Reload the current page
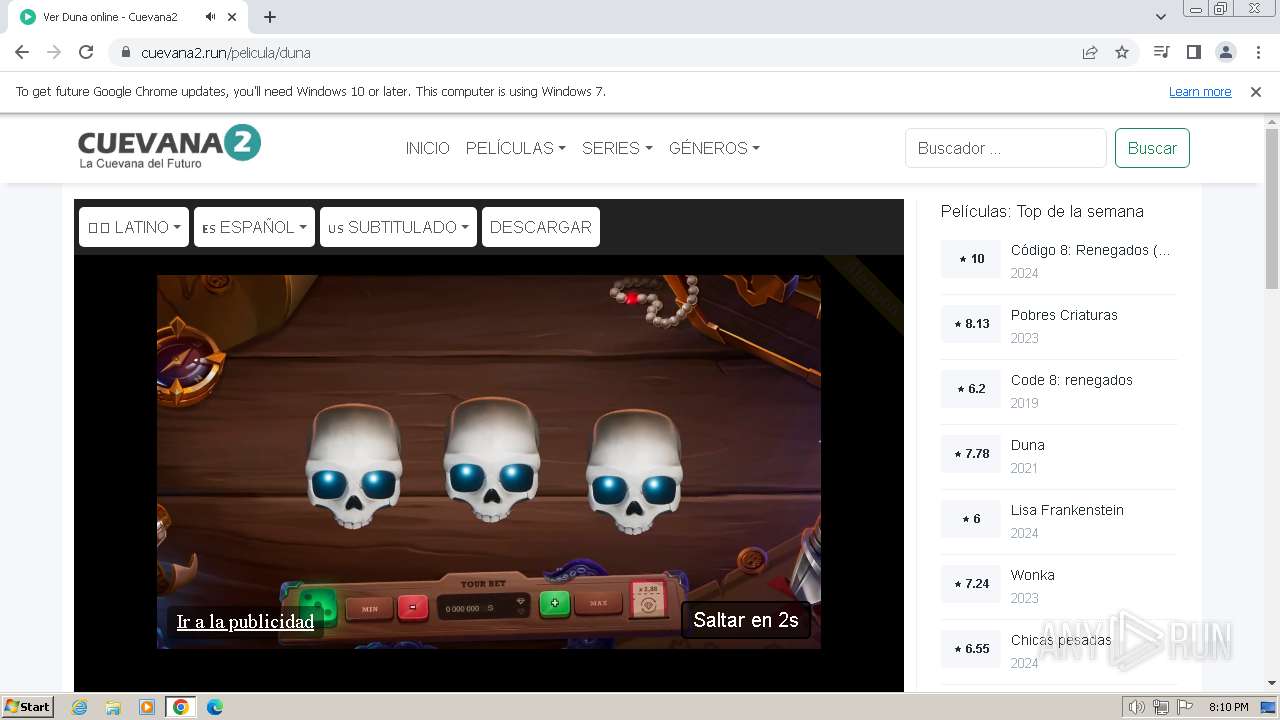 pyautogui.click(x=86, y=52)
